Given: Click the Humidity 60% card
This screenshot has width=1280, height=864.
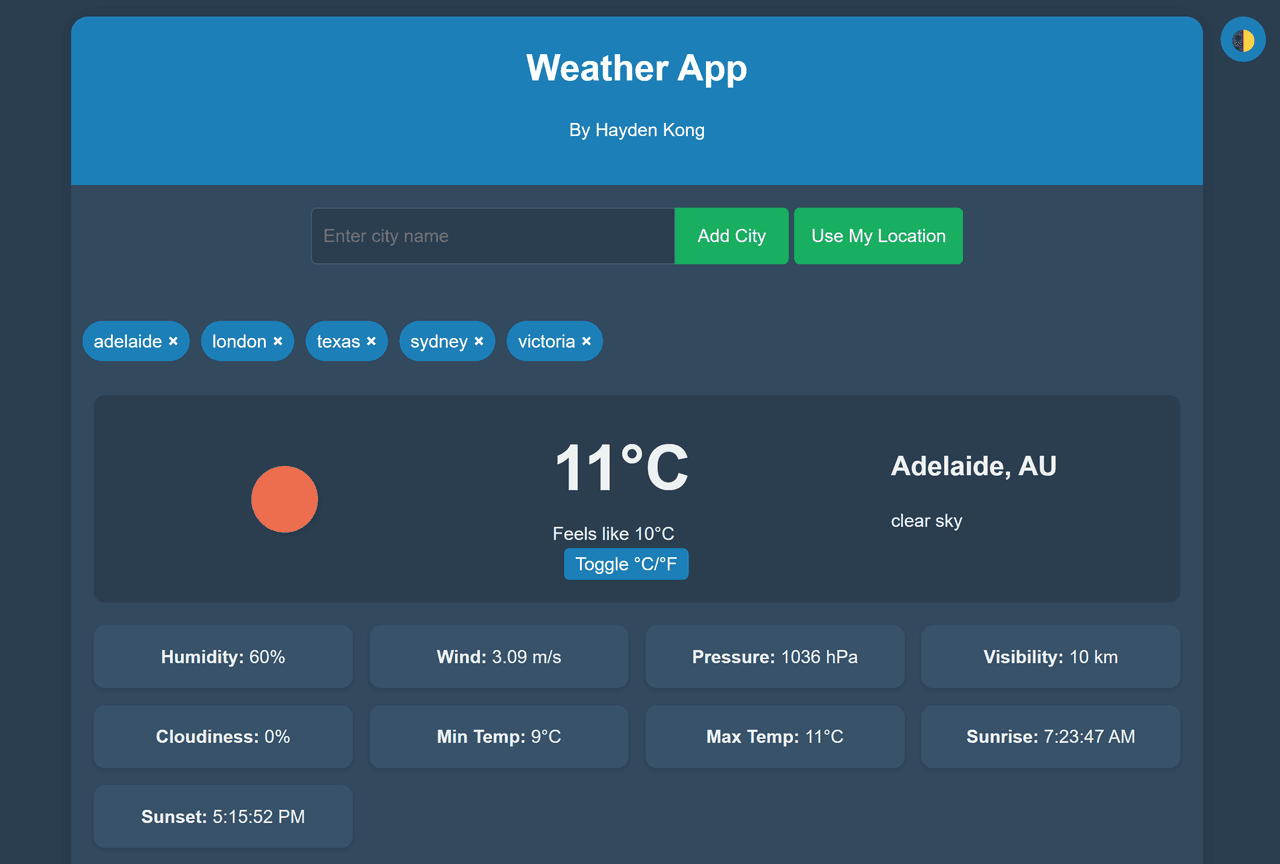Looking at the screenshot, I should (223, 657).
